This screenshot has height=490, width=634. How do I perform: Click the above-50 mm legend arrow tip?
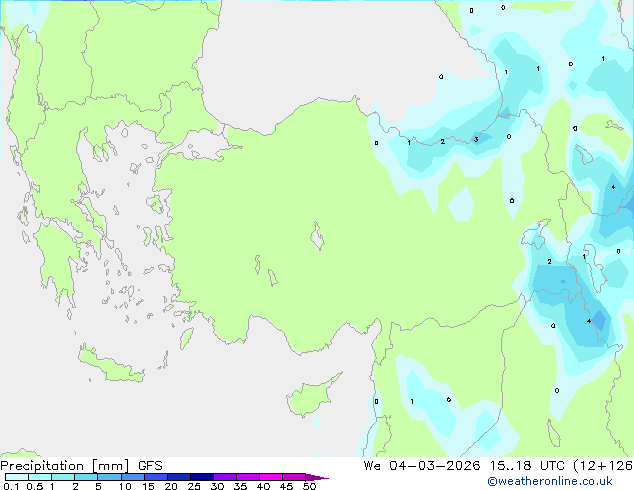point(317,477)
